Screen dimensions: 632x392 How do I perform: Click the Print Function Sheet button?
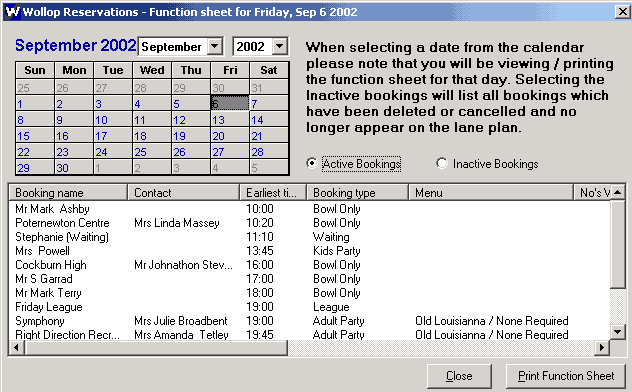pos(566,376)
